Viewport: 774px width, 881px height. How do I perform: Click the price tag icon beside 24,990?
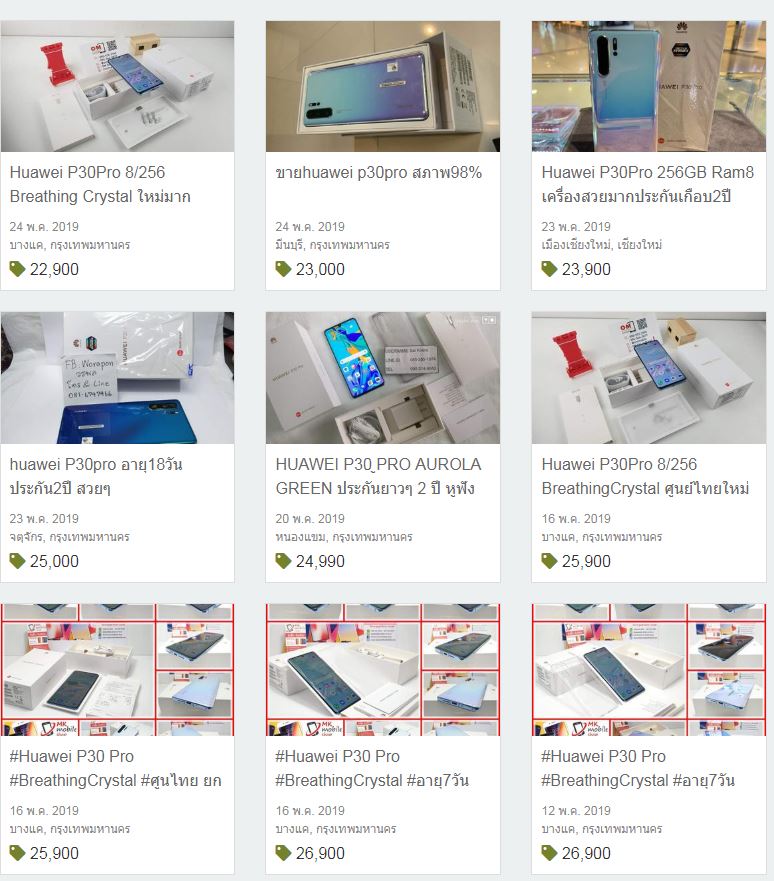coord(284,561)
